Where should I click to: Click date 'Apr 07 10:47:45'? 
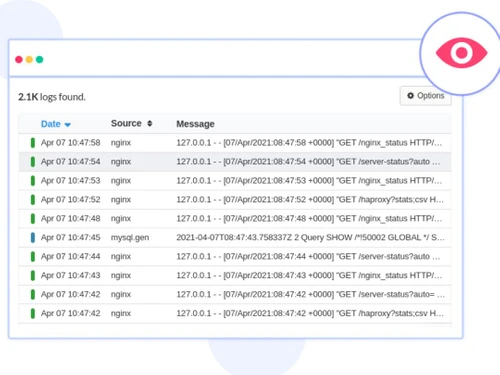[71, 238]
